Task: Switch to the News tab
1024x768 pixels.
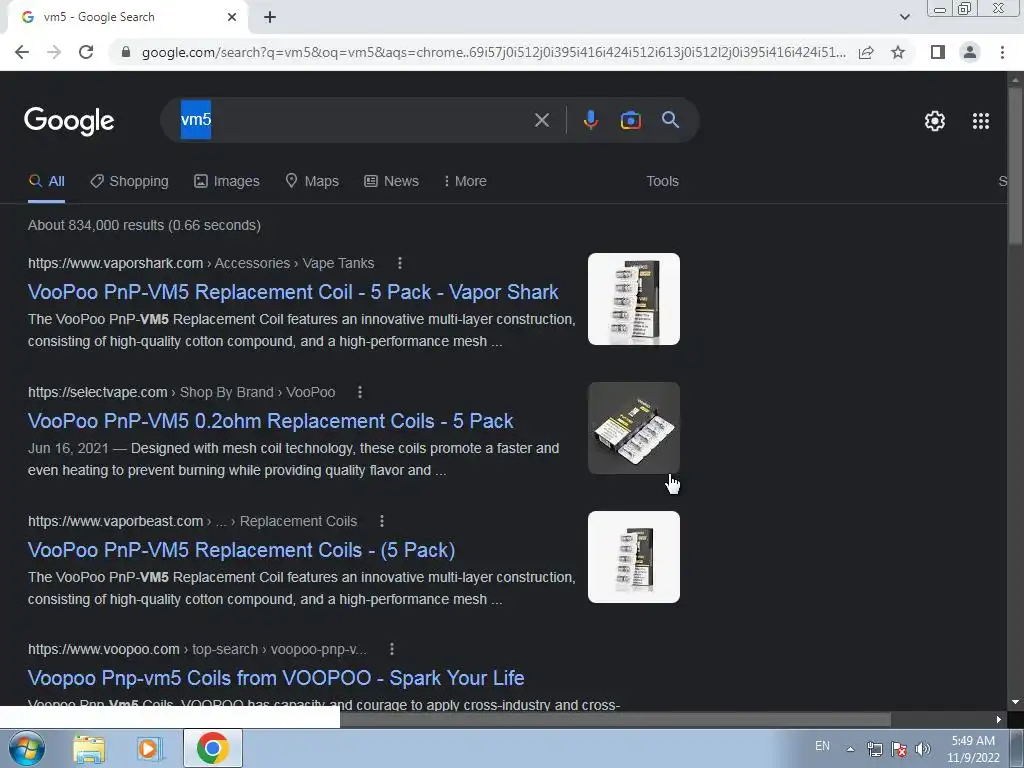Action: tap(391, 182)
